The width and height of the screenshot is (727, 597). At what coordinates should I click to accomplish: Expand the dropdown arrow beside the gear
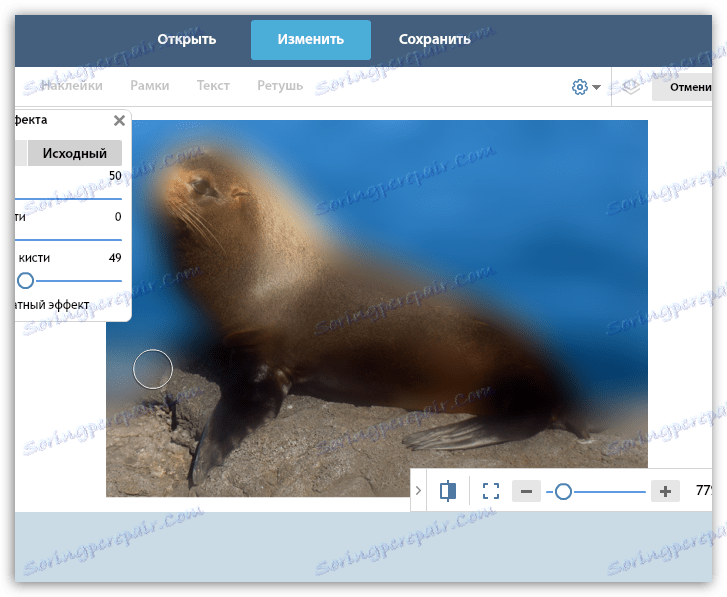pos(596,87)
